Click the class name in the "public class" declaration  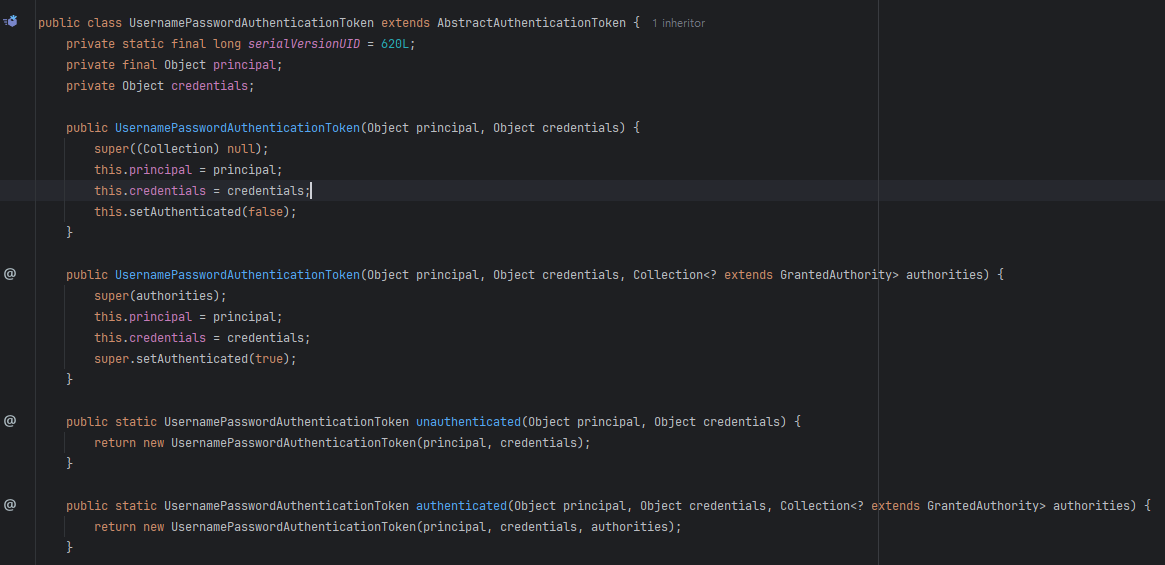pos(252,23)
